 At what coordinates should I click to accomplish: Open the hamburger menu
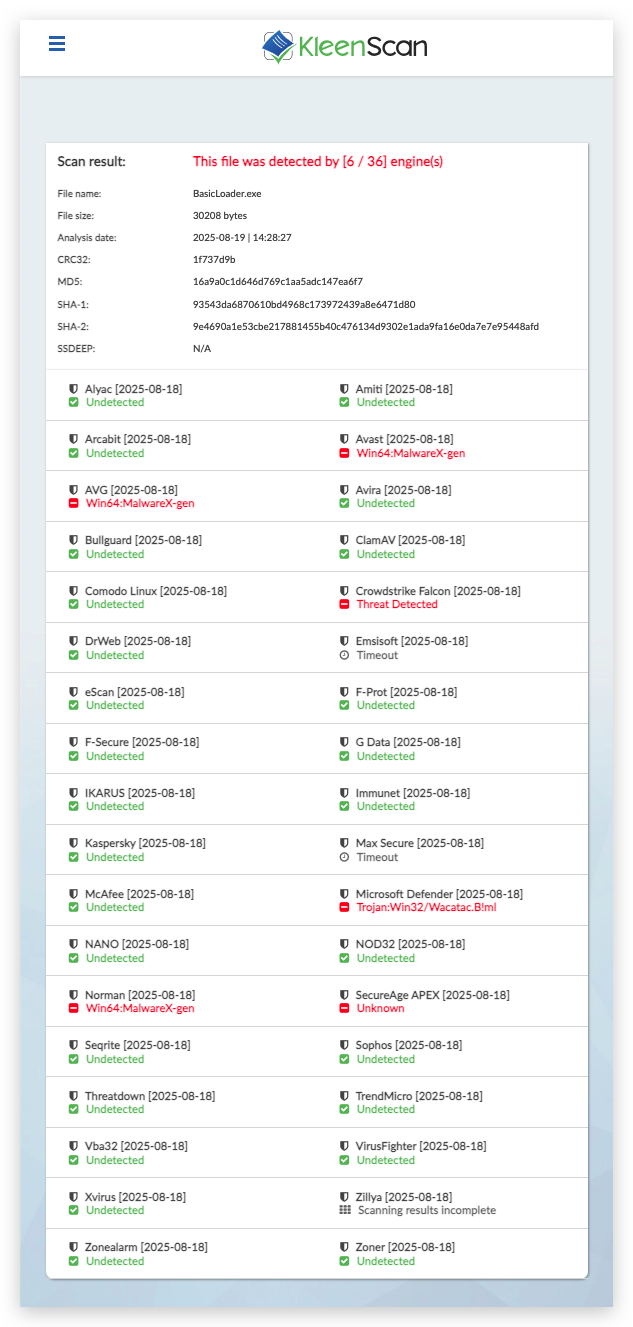57,43
